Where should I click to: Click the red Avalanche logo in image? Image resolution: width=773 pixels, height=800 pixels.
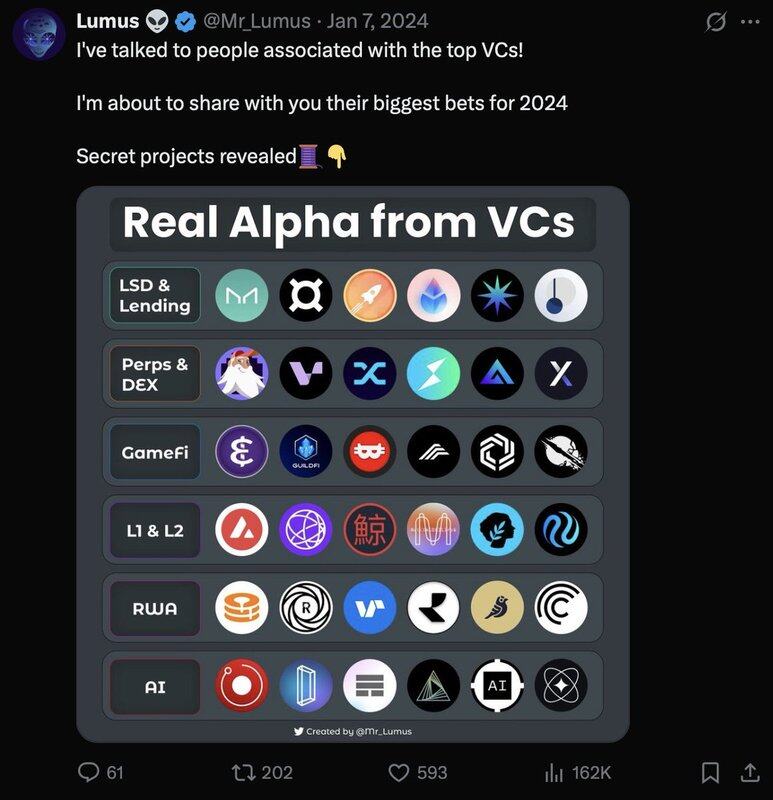[x=242, y=530]
